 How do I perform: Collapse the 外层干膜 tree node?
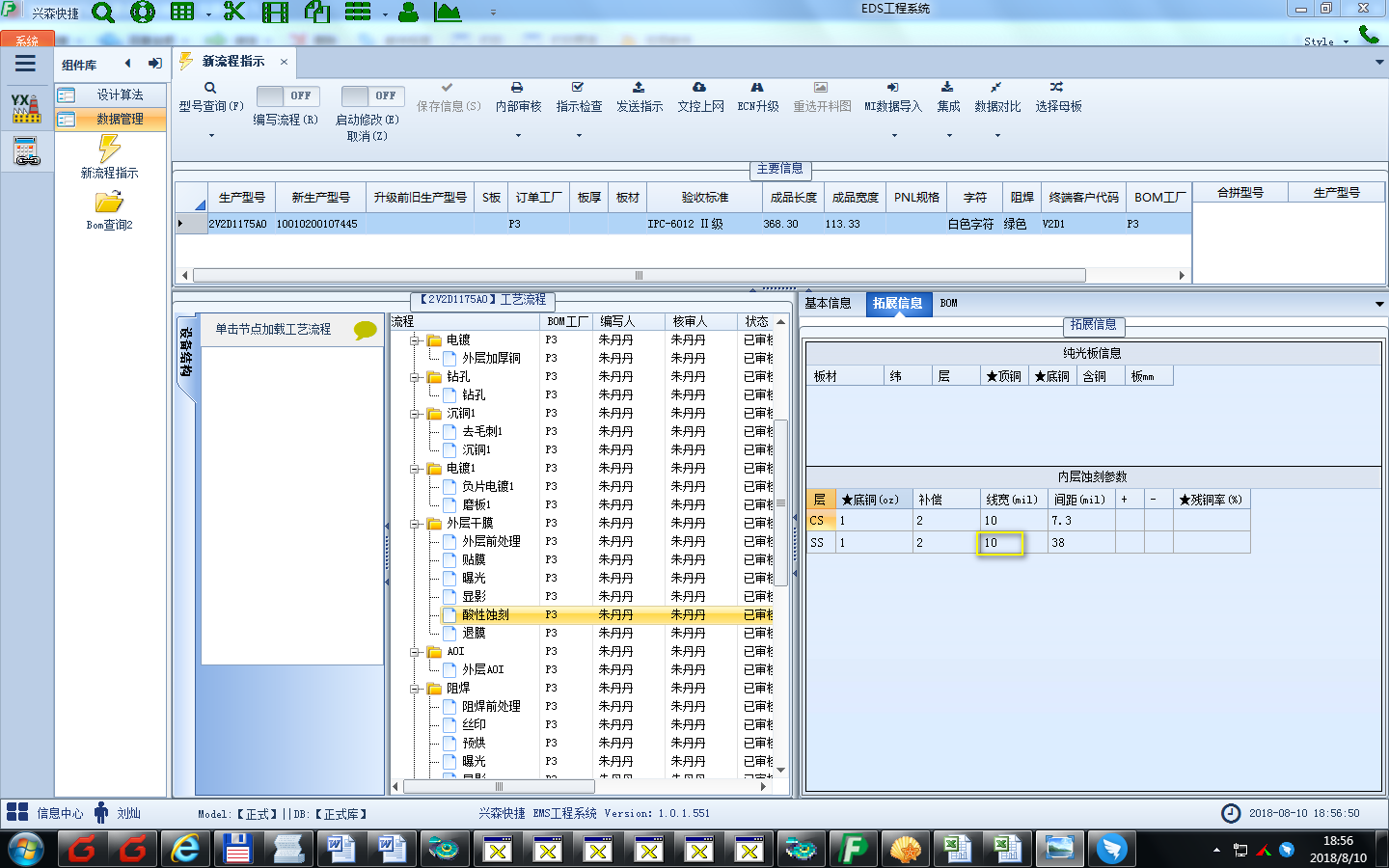click(415, 524)
